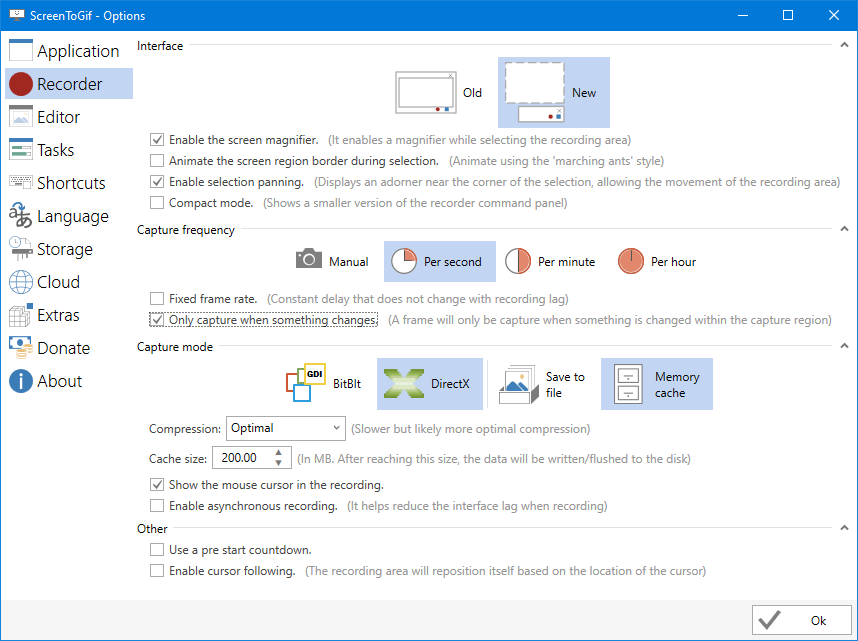Click the red Recorder circle icon
Viewport: 858px width, 641px height.
click(21, 84)
